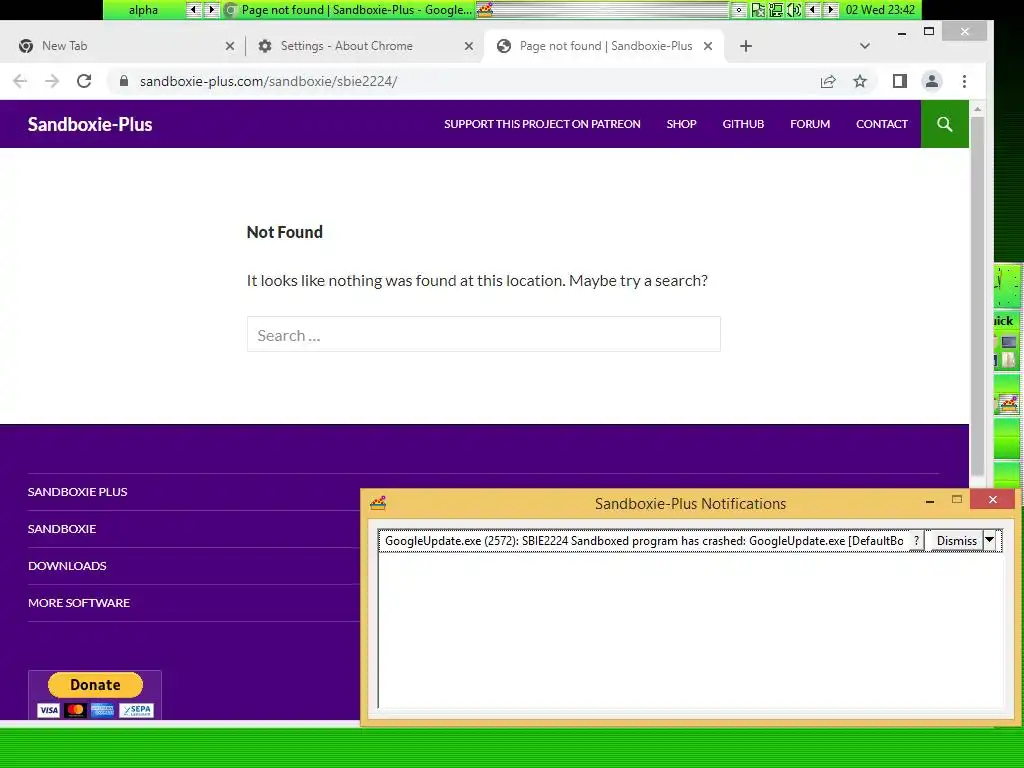1024x768 pixels.
Task: Click the taskbar date and time
Action: tap(880, 10)
